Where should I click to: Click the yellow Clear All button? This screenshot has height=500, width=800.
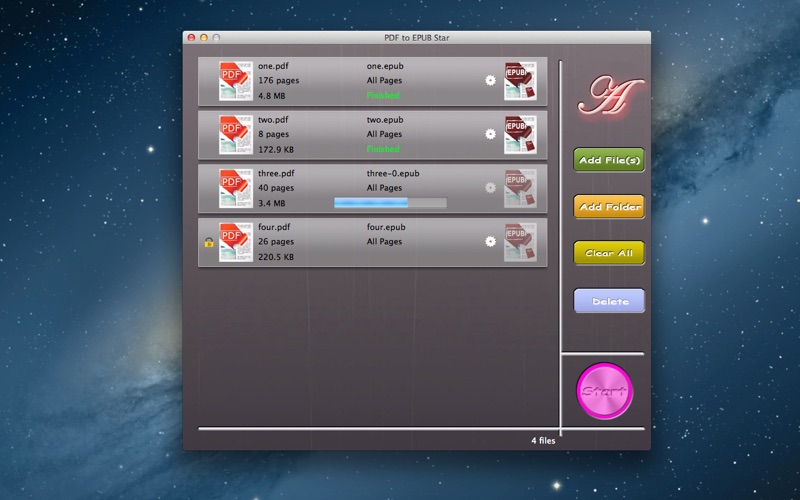point(609,253)
